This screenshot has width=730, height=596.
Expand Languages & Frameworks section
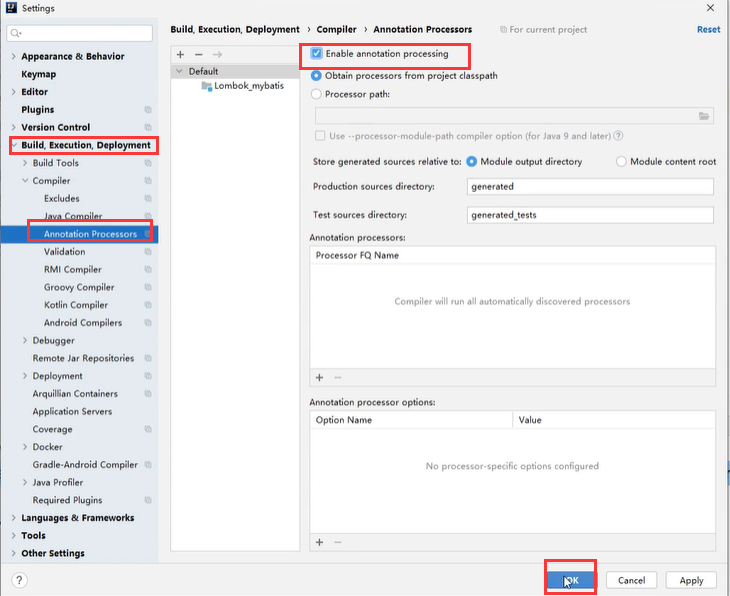click(14, 518)
